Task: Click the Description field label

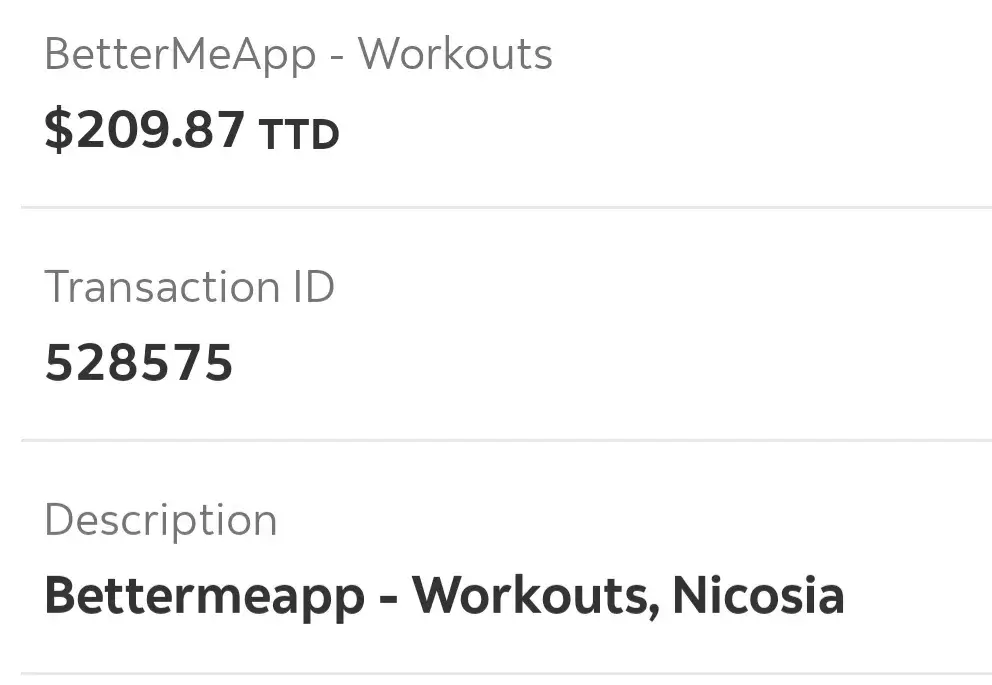Action: click(161, 520)
